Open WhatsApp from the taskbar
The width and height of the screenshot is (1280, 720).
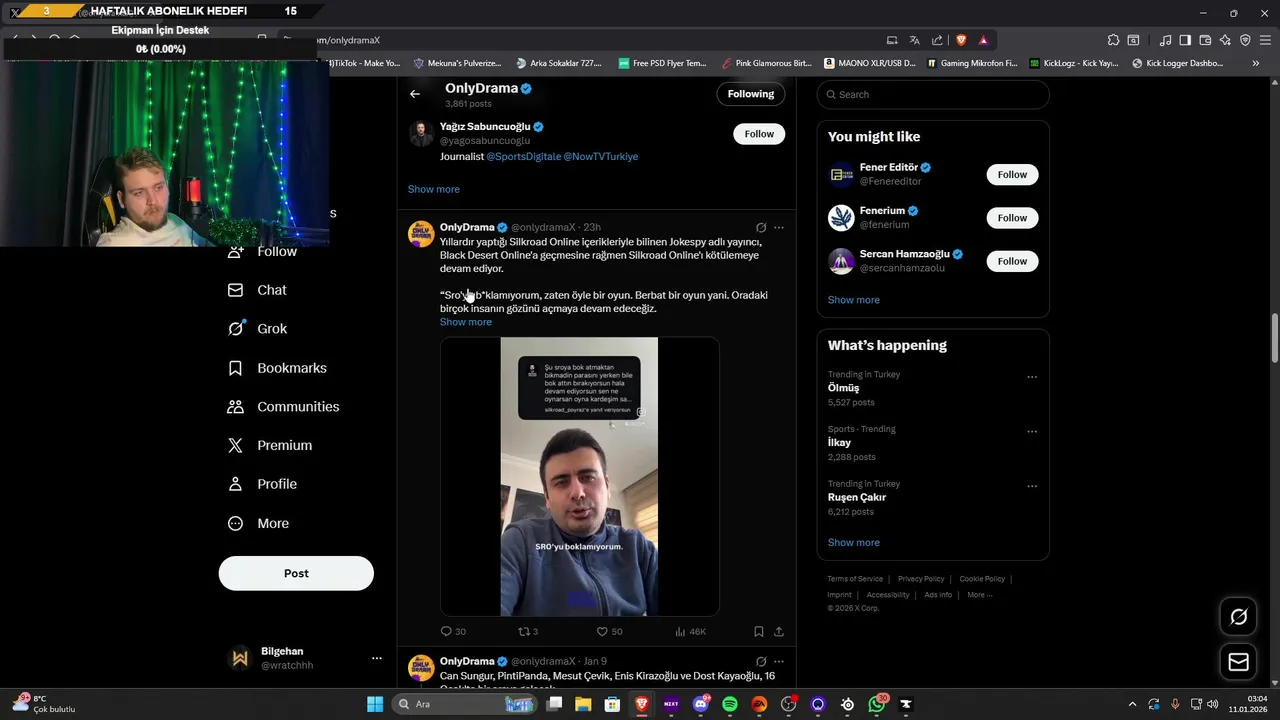point(877,704)
